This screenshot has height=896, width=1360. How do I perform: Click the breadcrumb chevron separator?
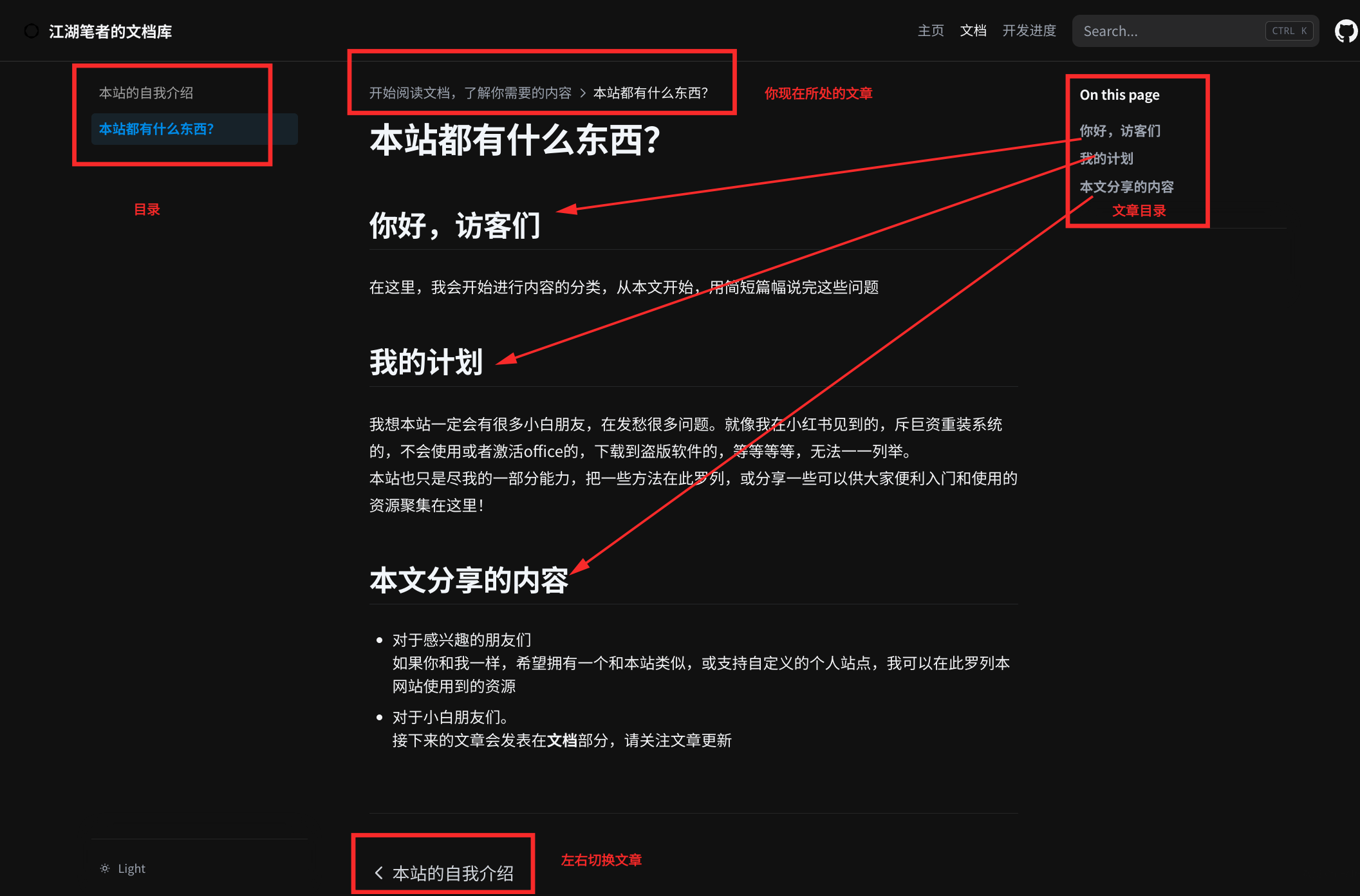[582, 93]
